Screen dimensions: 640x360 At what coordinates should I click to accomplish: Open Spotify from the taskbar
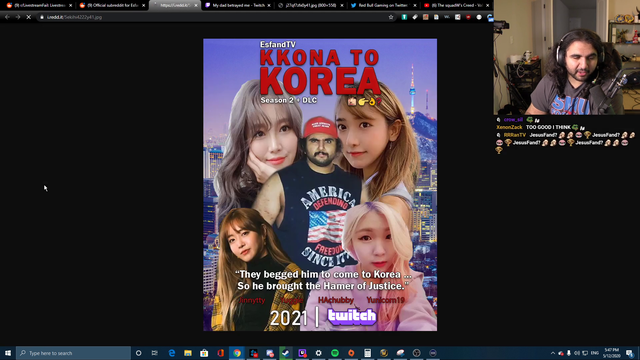(x=335, y=353)
